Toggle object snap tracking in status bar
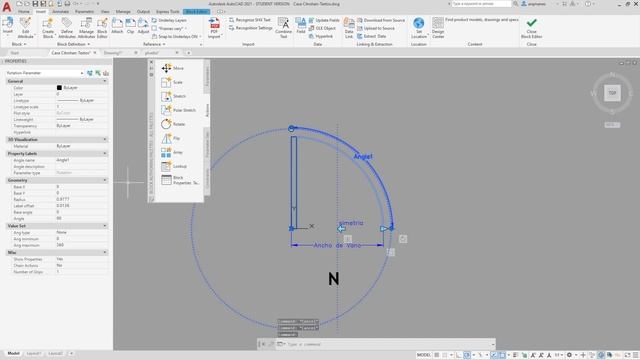Image resolution: width=640 pixels, height=360 pixels. 494,355
